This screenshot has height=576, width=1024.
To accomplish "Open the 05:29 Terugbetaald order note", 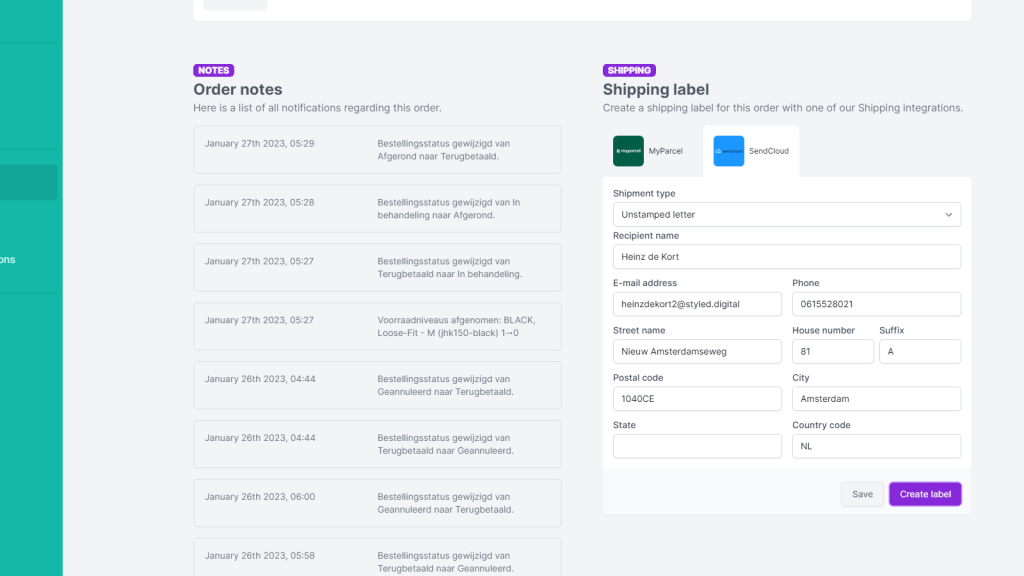I will coord(377,150).
